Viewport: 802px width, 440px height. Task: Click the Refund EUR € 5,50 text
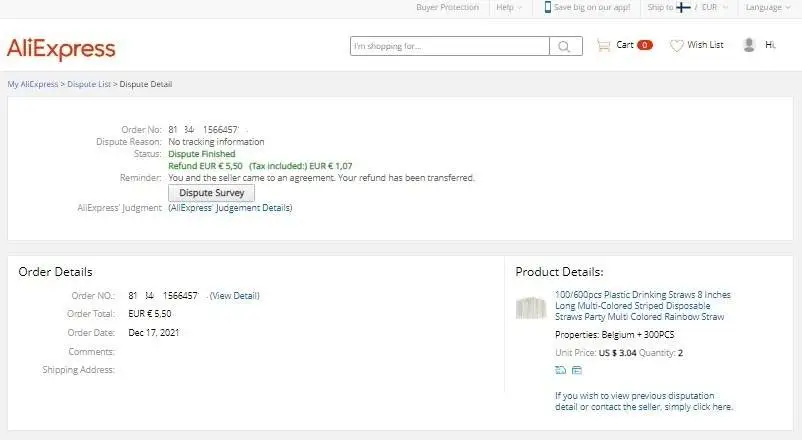point(205,166)
